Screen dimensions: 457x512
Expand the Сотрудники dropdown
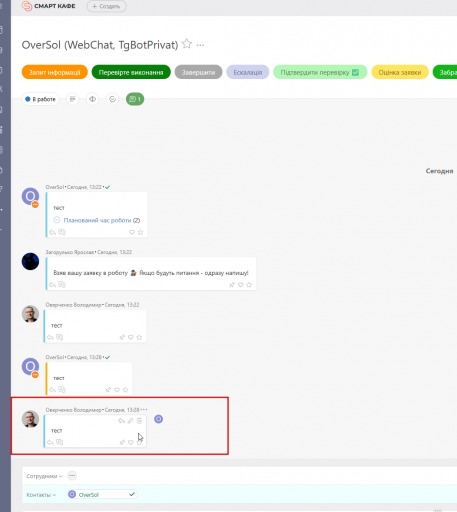(44, 476)
